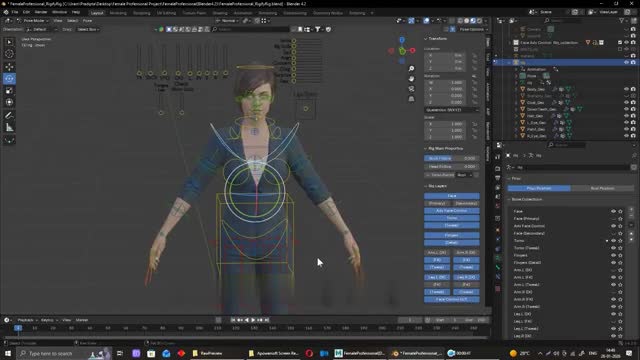Click the properties editor search field
The height and width of the screenshot is (360, 640).
click(x=567, y=145)
